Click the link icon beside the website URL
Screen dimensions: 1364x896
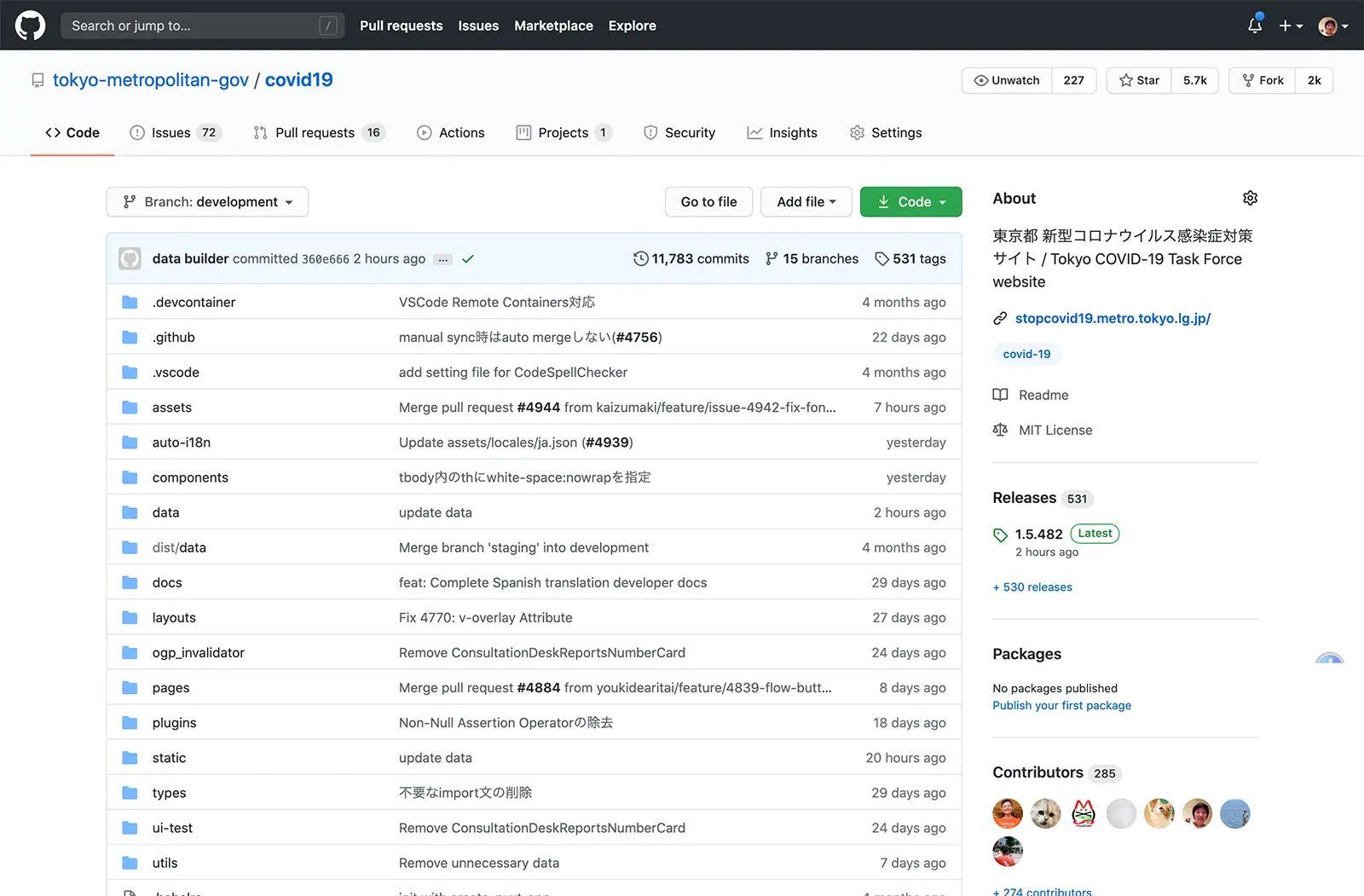[x=1000, y=318]
